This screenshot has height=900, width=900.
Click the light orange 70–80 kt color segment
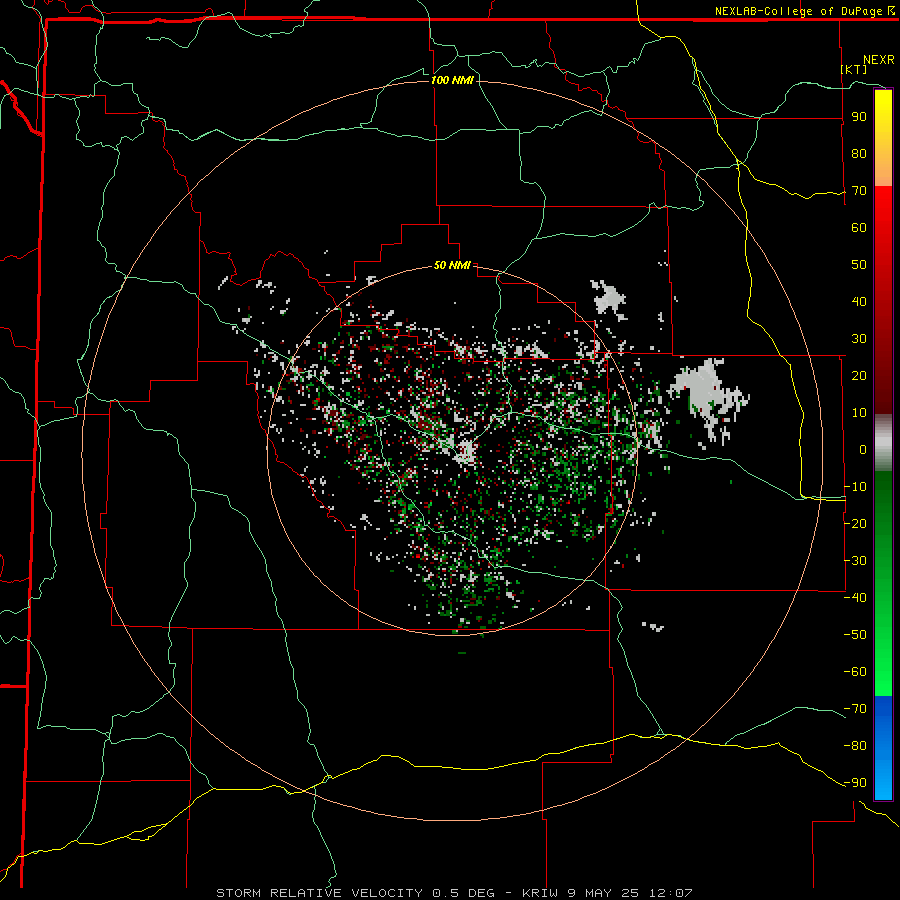883,169
